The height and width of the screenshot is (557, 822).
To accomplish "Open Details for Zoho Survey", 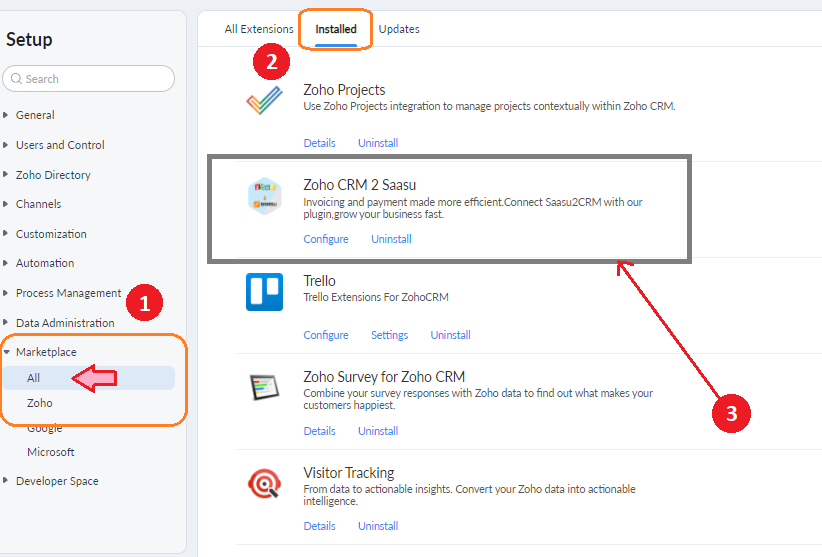I will click(319, 431).
